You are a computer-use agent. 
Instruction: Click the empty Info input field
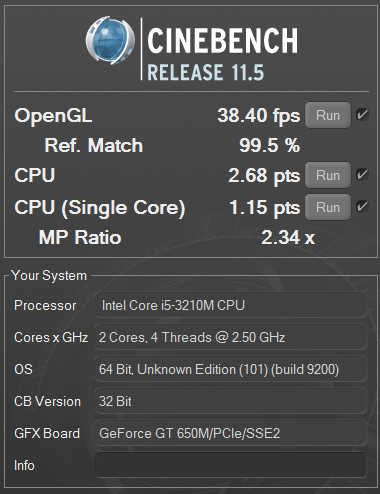click(x=230, y=465)
